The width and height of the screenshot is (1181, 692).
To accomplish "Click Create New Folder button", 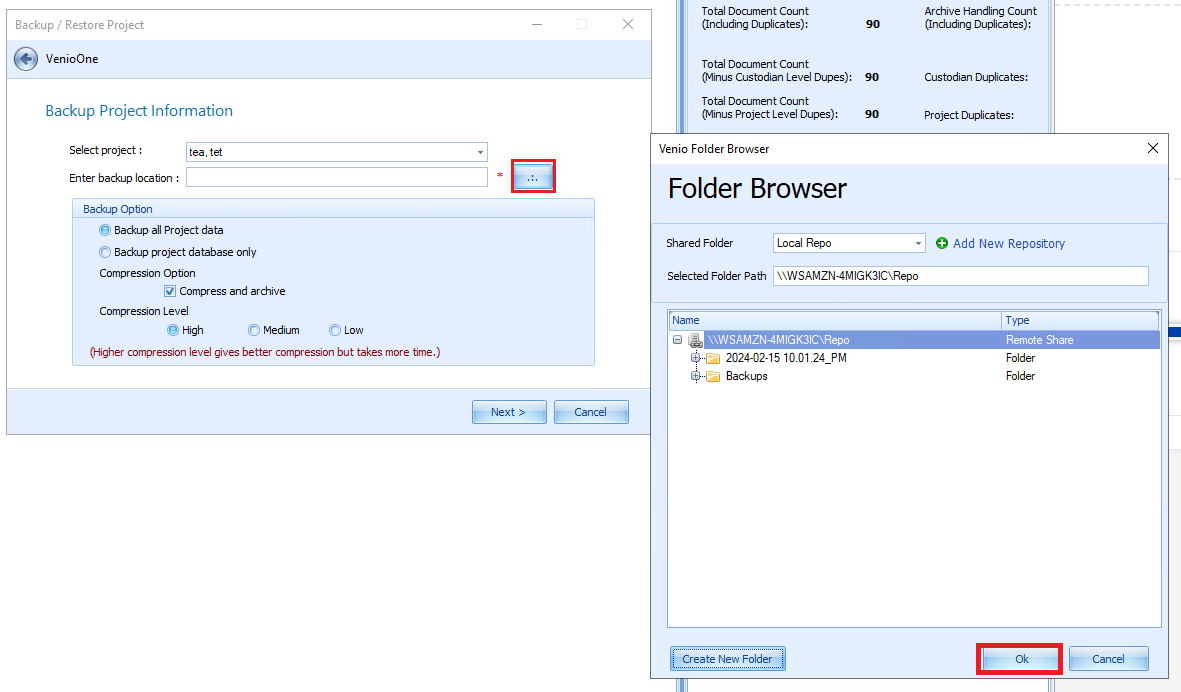I will point(728,659).
